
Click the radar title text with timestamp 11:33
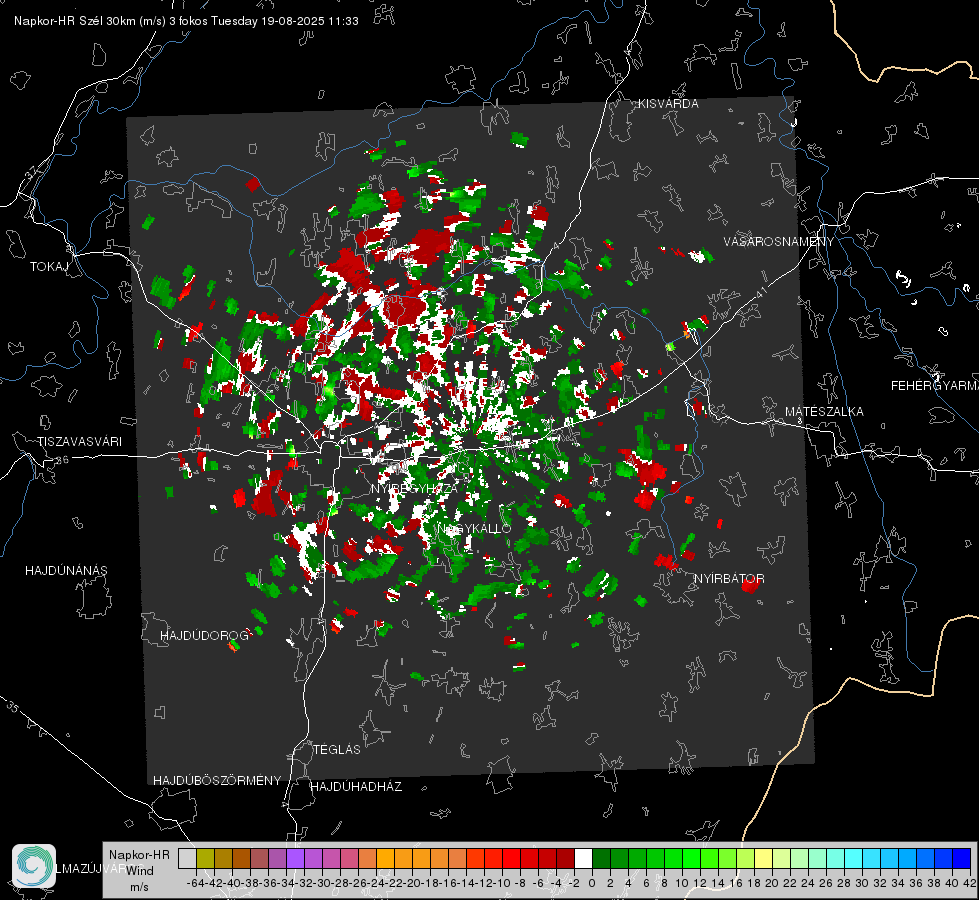(x=186, y=21)
